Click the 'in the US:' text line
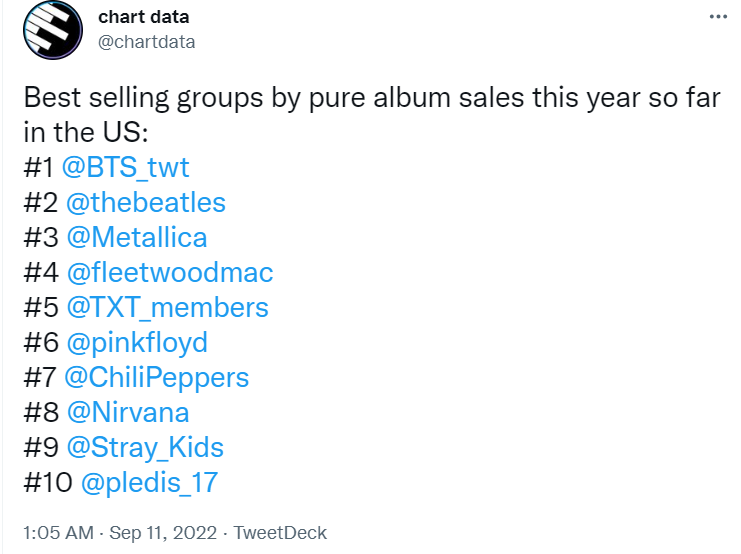The width and height of the screenshot is (741, 554). pyautogui.click(x=86, y=132)
